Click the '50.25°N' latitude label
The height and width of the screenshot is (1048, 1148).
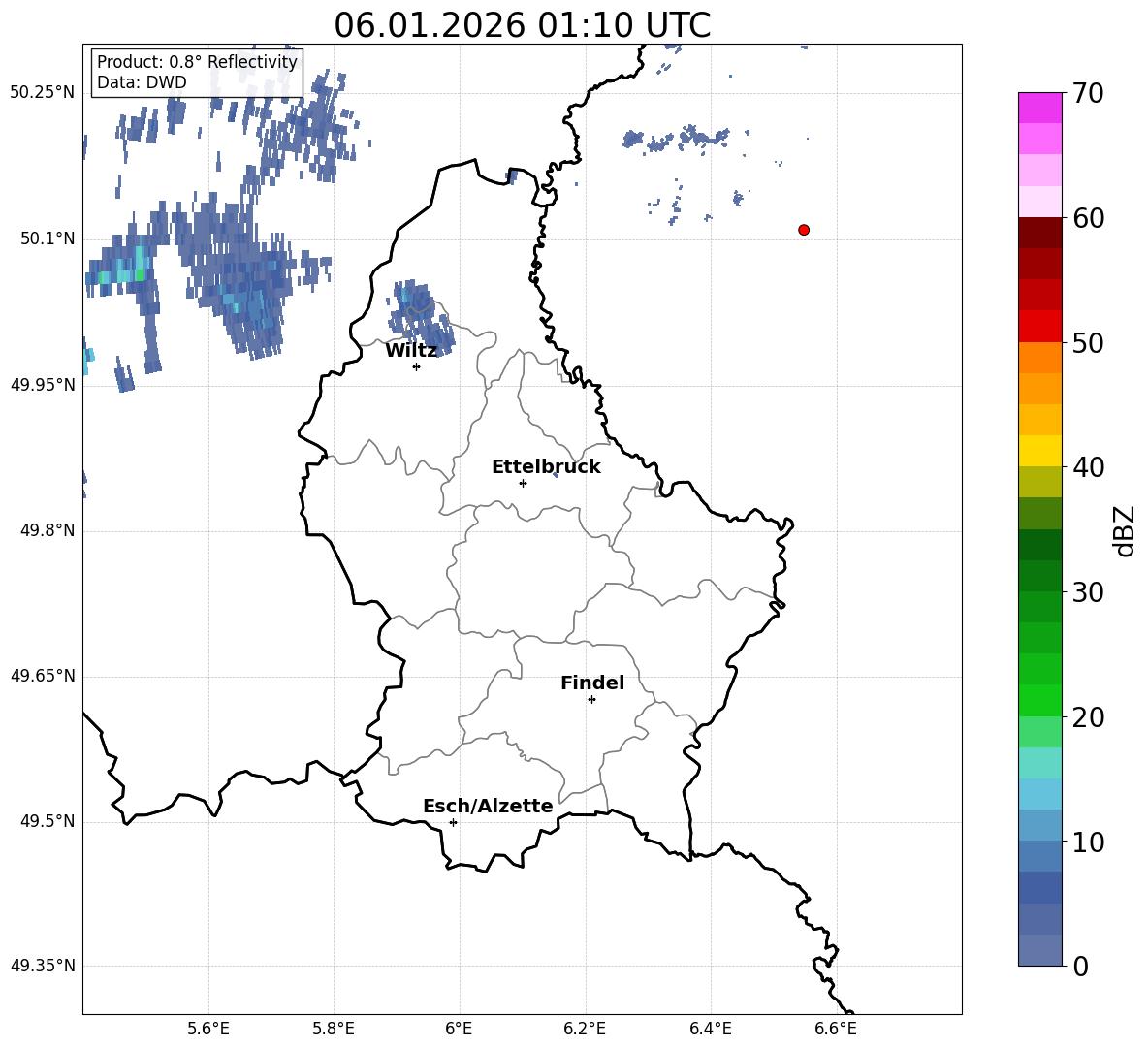[x=43, y=93]
